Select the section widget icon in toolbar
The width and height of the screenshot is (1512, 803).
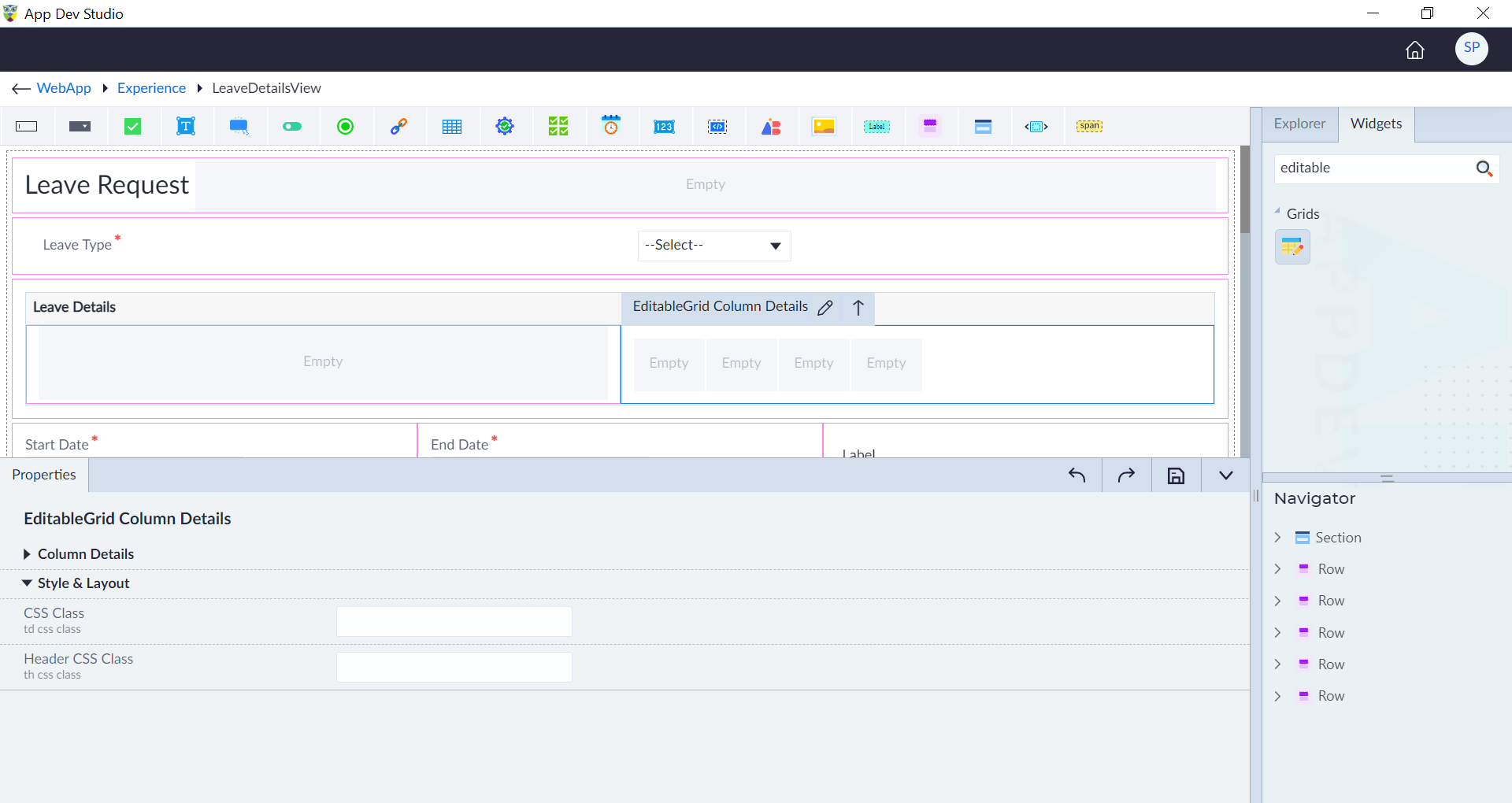point(983,127)
